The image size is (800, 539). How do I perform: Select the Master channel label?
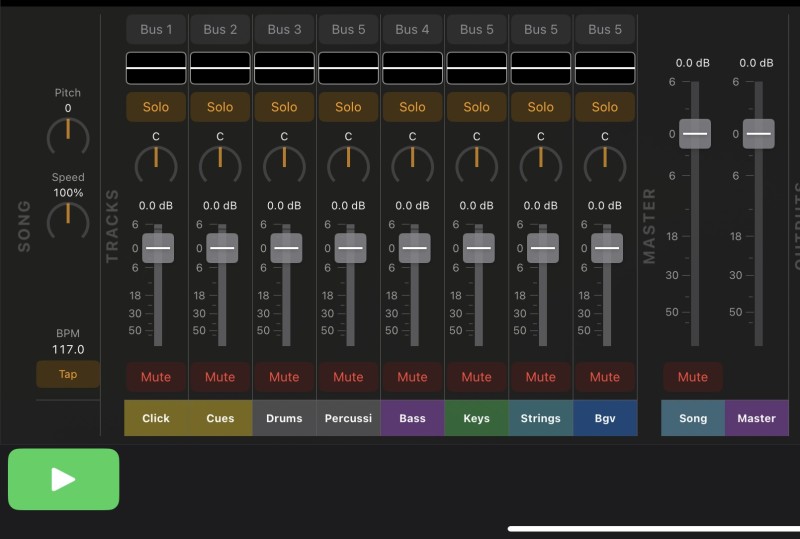[756, 418]
